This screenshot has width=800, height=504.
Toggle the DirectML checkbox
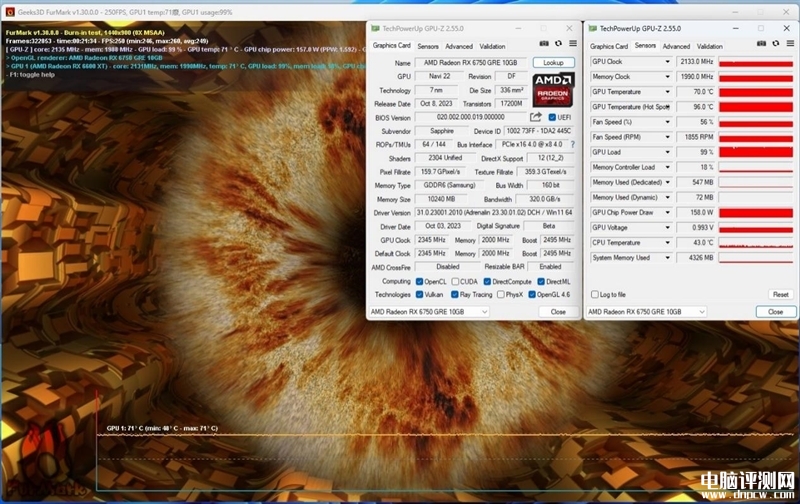541,282
